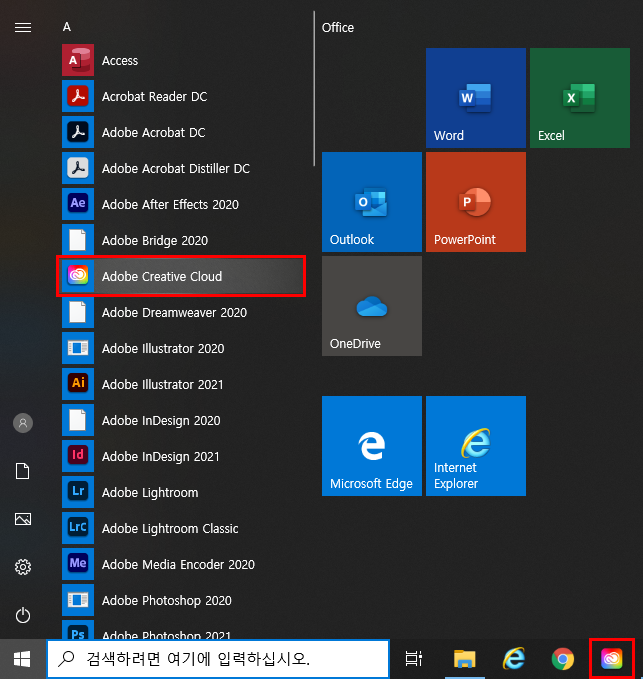This screenshot has height=679, width=643.
Task: Open Adobe Illustrator 2020 icon
Action: 78,348
